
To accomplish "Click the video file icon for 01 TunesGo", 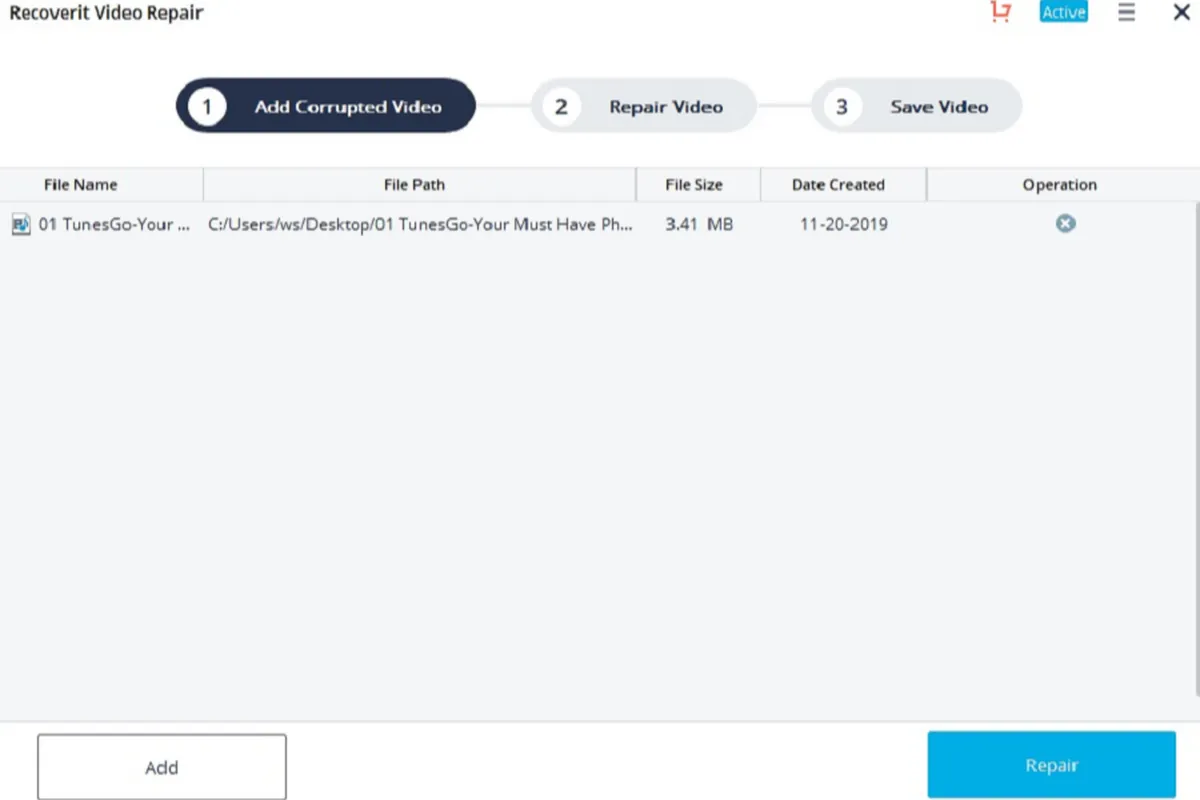I will pyautogui.click(x=21, y=224).
